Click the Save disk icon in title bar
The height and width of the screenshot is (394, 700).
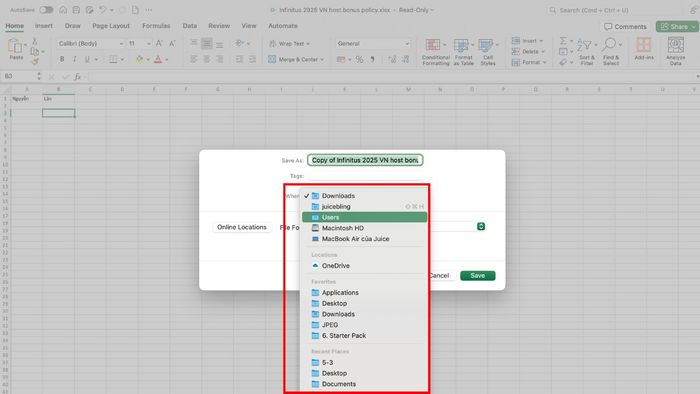76,10
